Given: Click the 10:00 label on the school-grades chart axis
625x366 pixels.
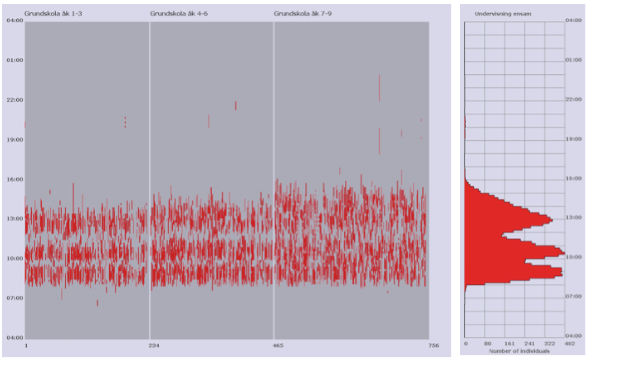Looking at the screenshot, I should (15, 258).
